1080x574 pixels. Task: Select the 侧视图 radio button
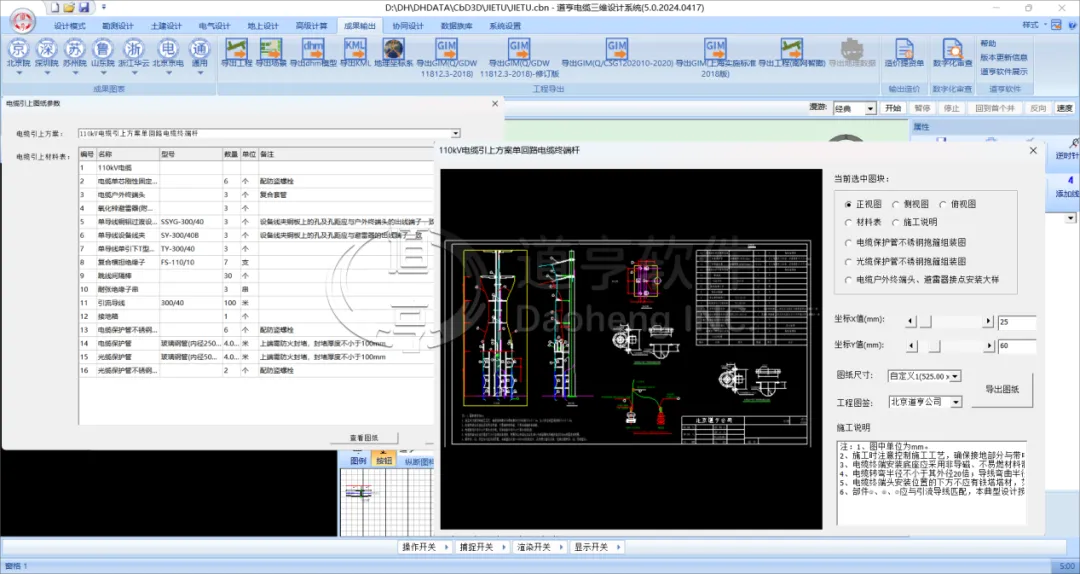click(896, 204)
